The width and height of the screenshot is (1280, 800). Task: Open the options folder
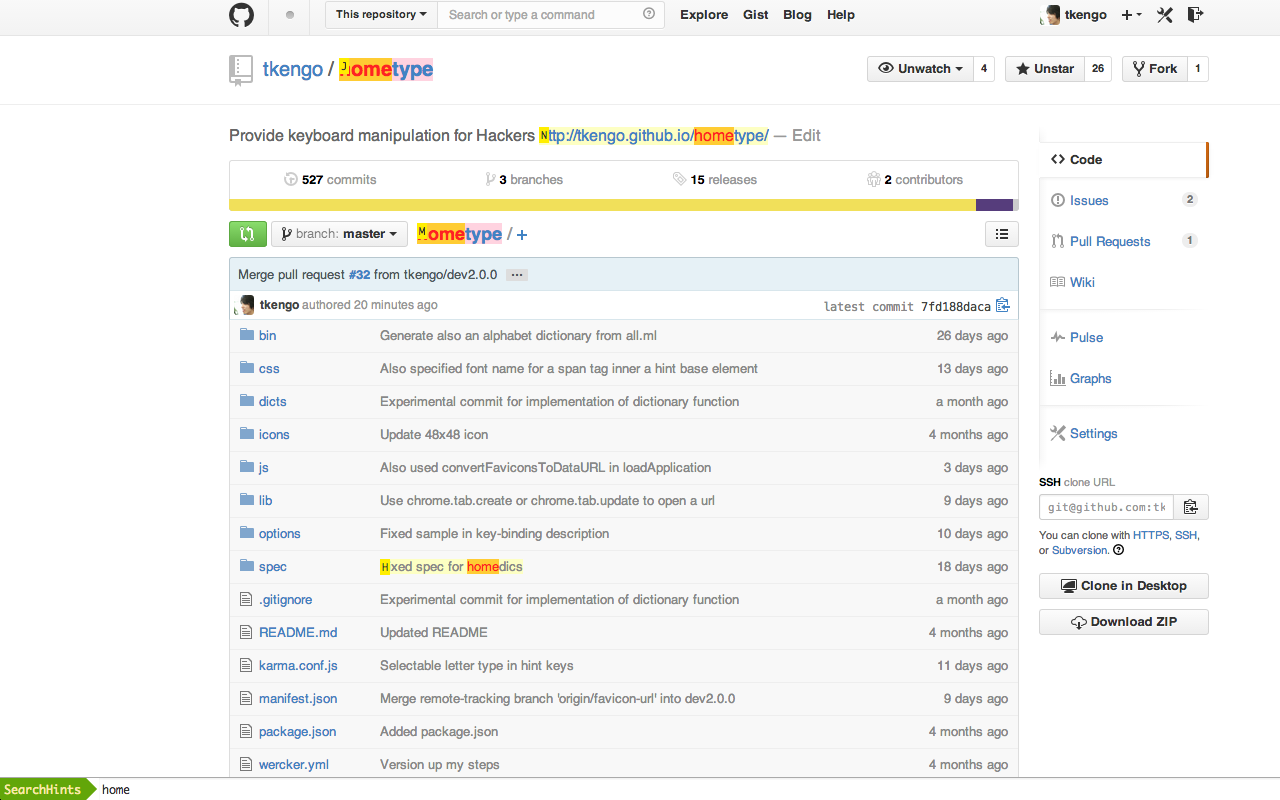pyautogui.click(x=280, y=533)
